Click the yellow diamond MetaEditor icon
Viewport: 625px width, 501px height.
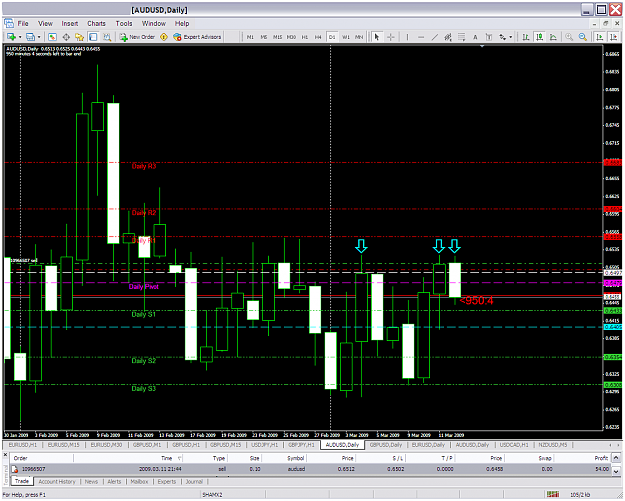pyautogui.click(x=163, y=37)
